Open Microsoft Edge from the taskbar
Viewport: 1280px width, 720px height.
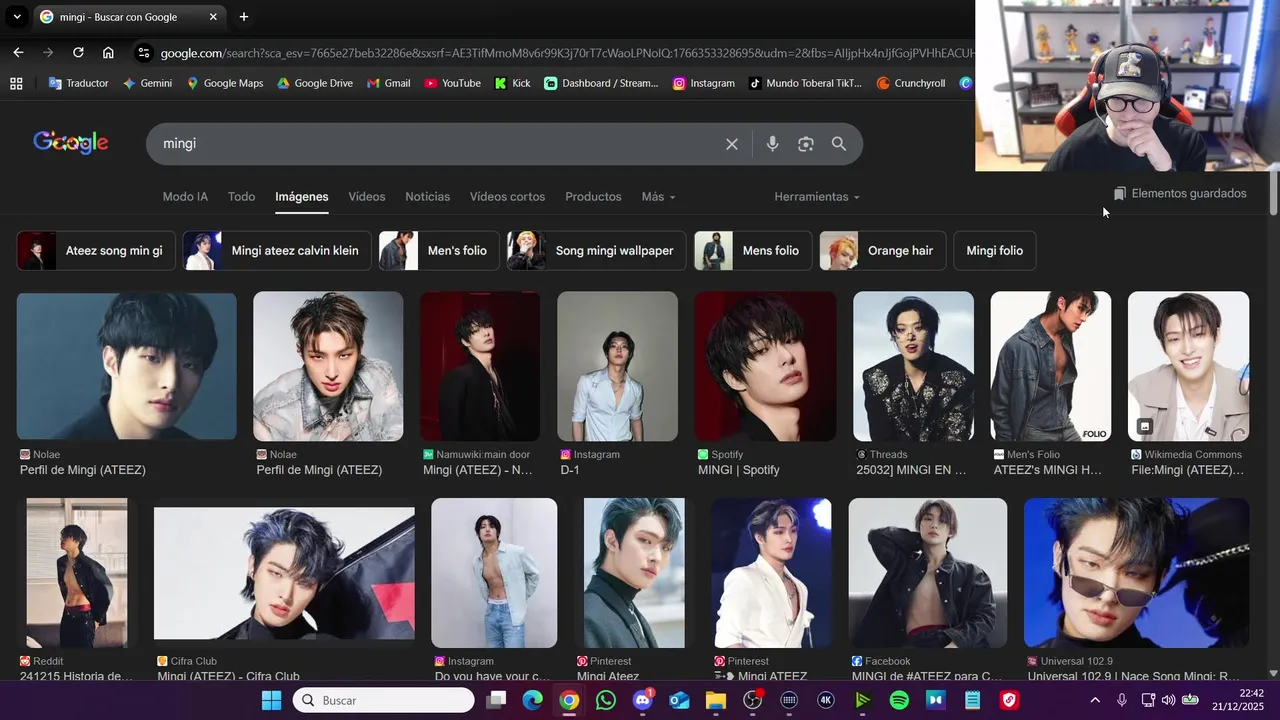(x=532, y=701)
